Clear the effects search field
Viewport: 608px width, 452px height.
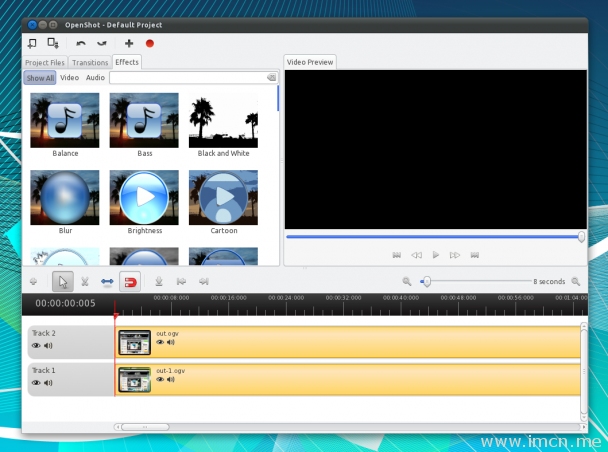click(x=271, y=78)
